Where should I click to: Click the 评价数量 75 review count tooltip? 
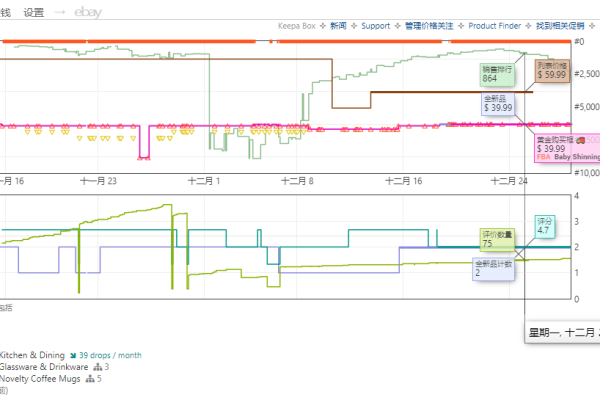tap(497, 240)
